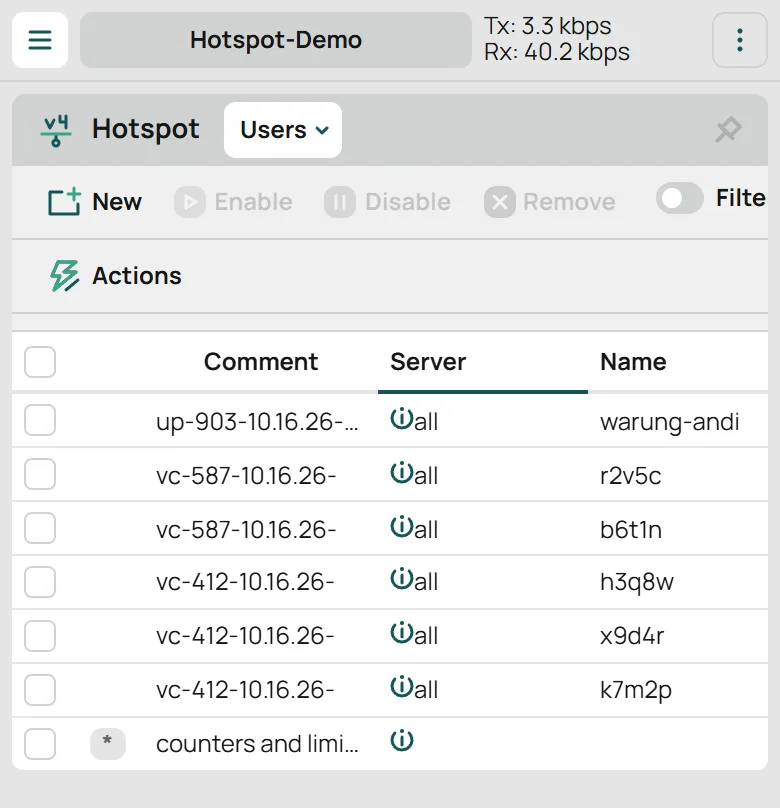Open user r2v5c
Viewport: 780px width, 808px height.
(x=631, y=476)
